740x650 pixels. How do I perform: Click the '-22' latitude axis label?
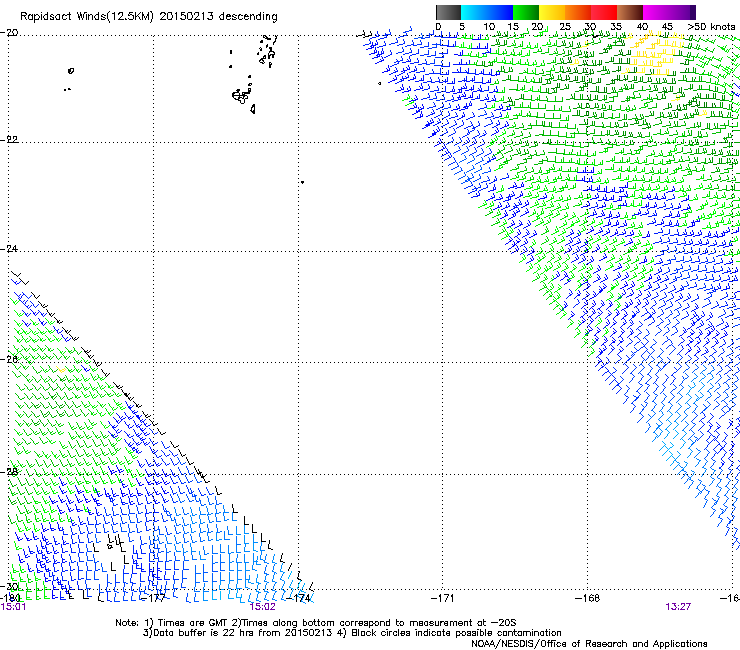click(x=9, y=140)
